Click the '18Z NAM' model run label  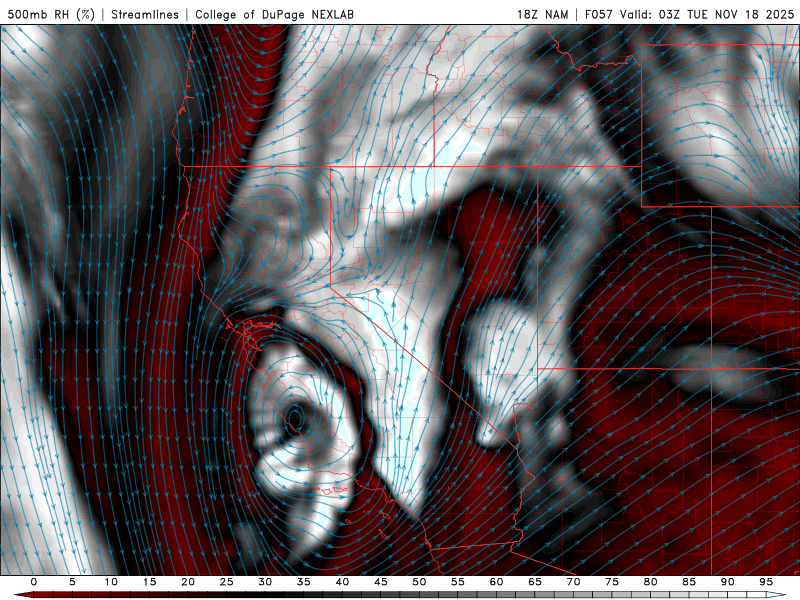coord(543,14)
